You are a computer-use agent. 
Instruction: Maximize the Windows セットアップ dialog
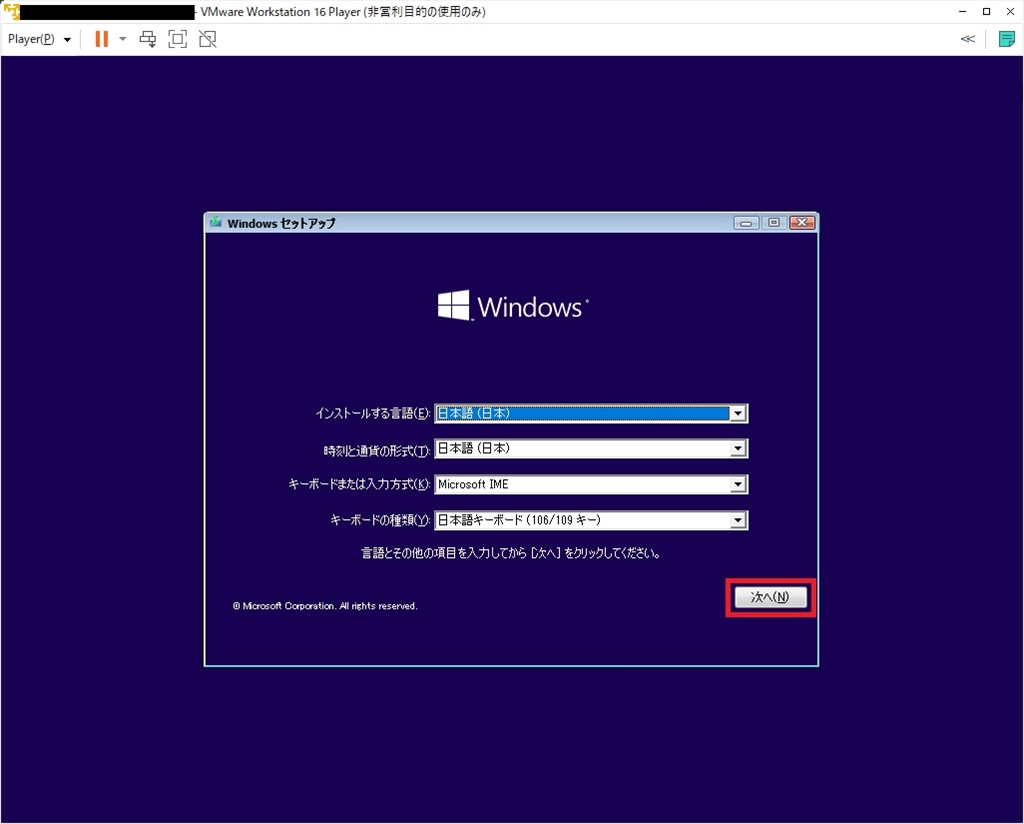pyautogui.click(x=774, y=223)
